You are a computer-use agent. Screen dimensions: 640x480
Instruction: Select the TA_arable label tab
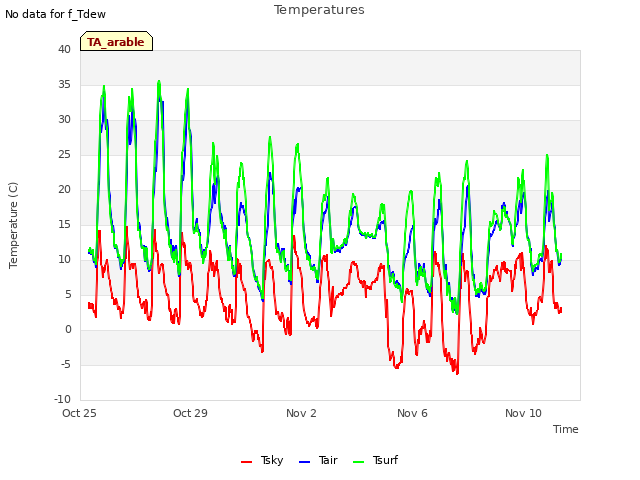116,41
